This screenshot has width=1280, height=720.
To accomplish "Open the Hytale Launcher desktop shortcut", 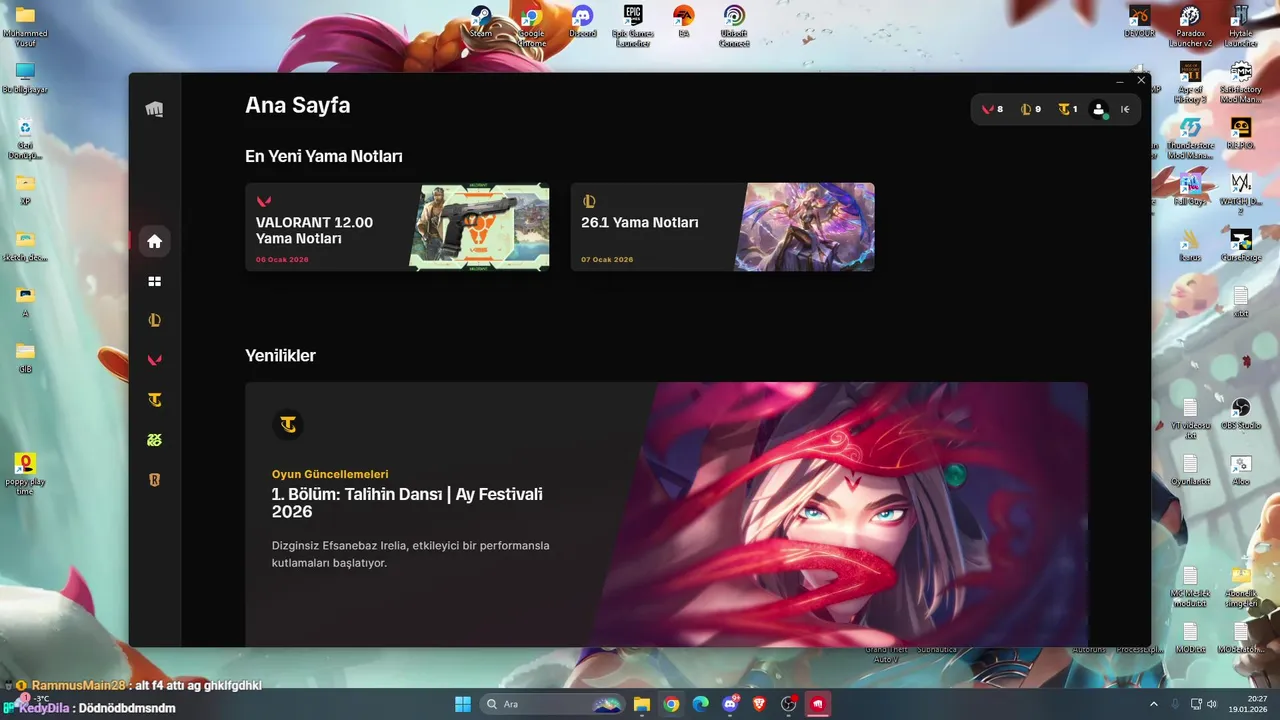I will (1241, 26).
